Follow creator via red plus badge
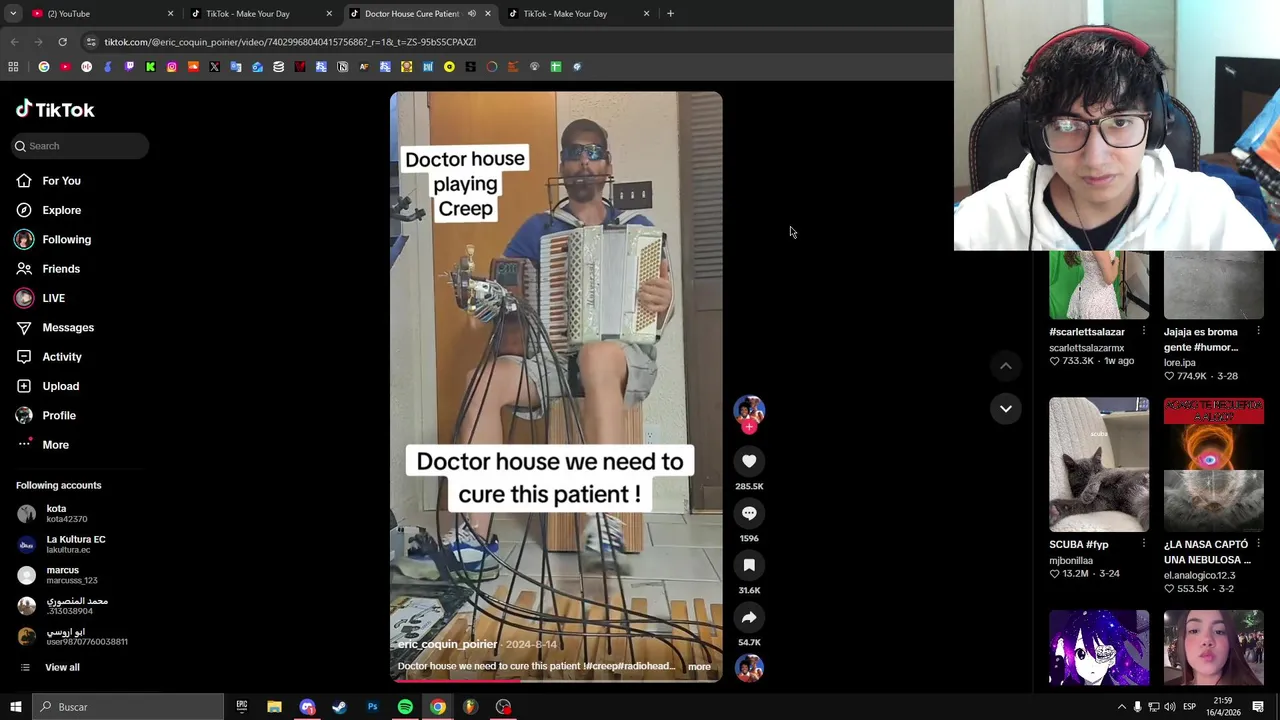This screenshot has height=720, width=1280. [x=749, y=427]
